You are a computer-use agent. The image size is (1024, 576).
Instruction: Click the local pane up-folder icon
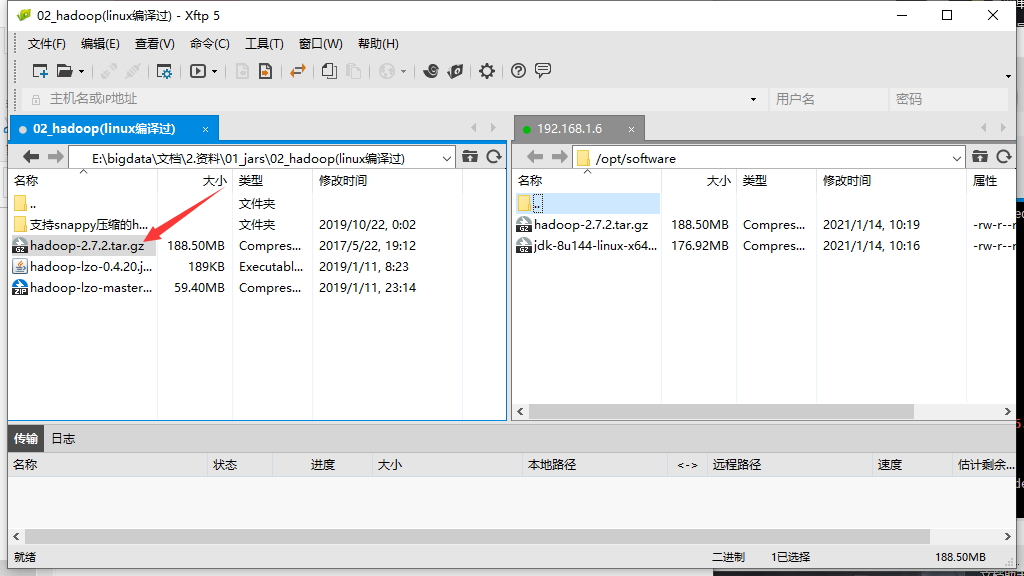pyautogui.click(x=470, y=156)
